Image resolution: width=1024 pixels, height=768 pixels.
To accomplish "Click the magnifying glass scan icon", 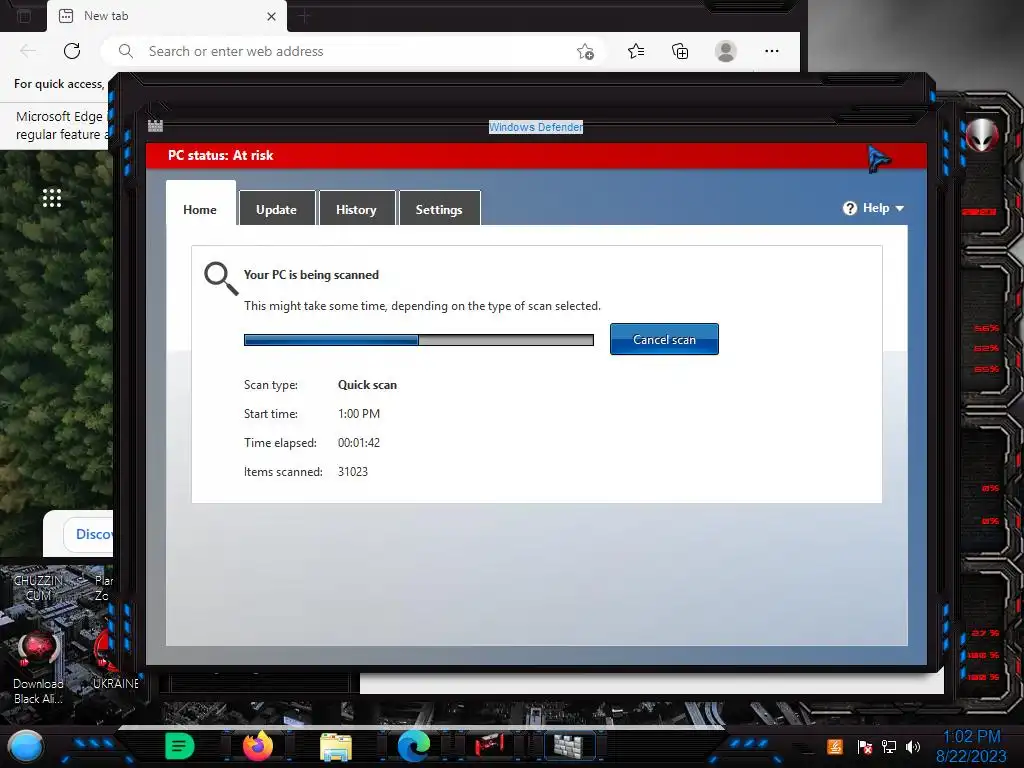I will (221, 278).
